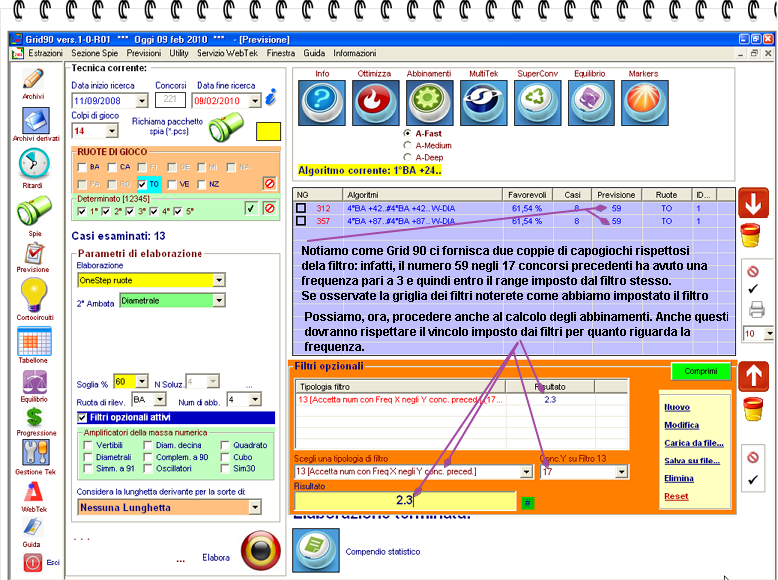
Task: Enable the Vertibili amplifier checkbox
Action: click(88, 445)
